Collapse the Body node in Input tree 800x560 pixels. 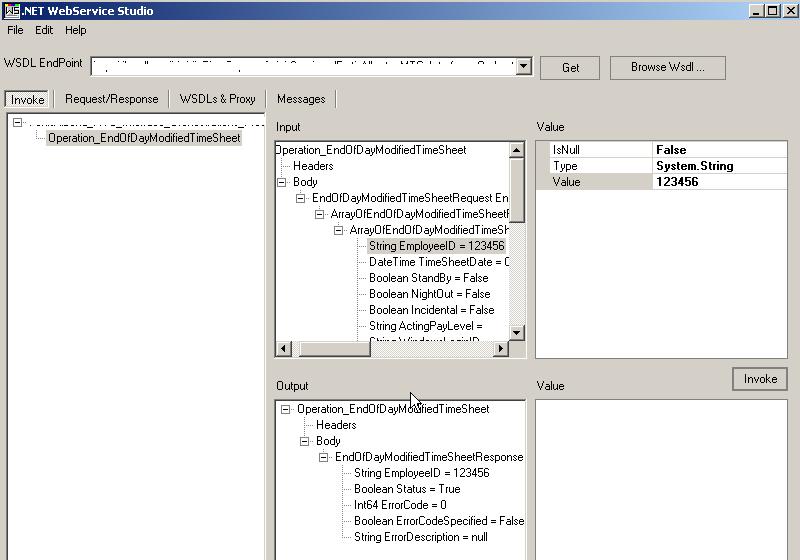coord(281,182)
